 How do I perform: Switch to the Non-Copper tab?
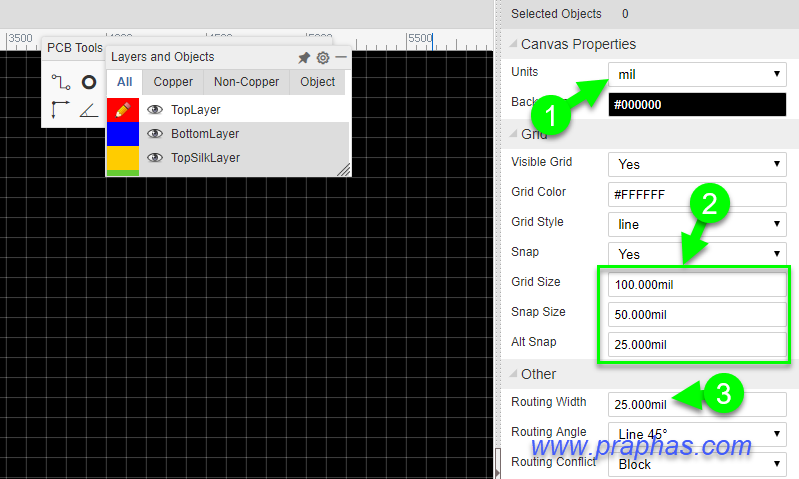tap(247, 82)
